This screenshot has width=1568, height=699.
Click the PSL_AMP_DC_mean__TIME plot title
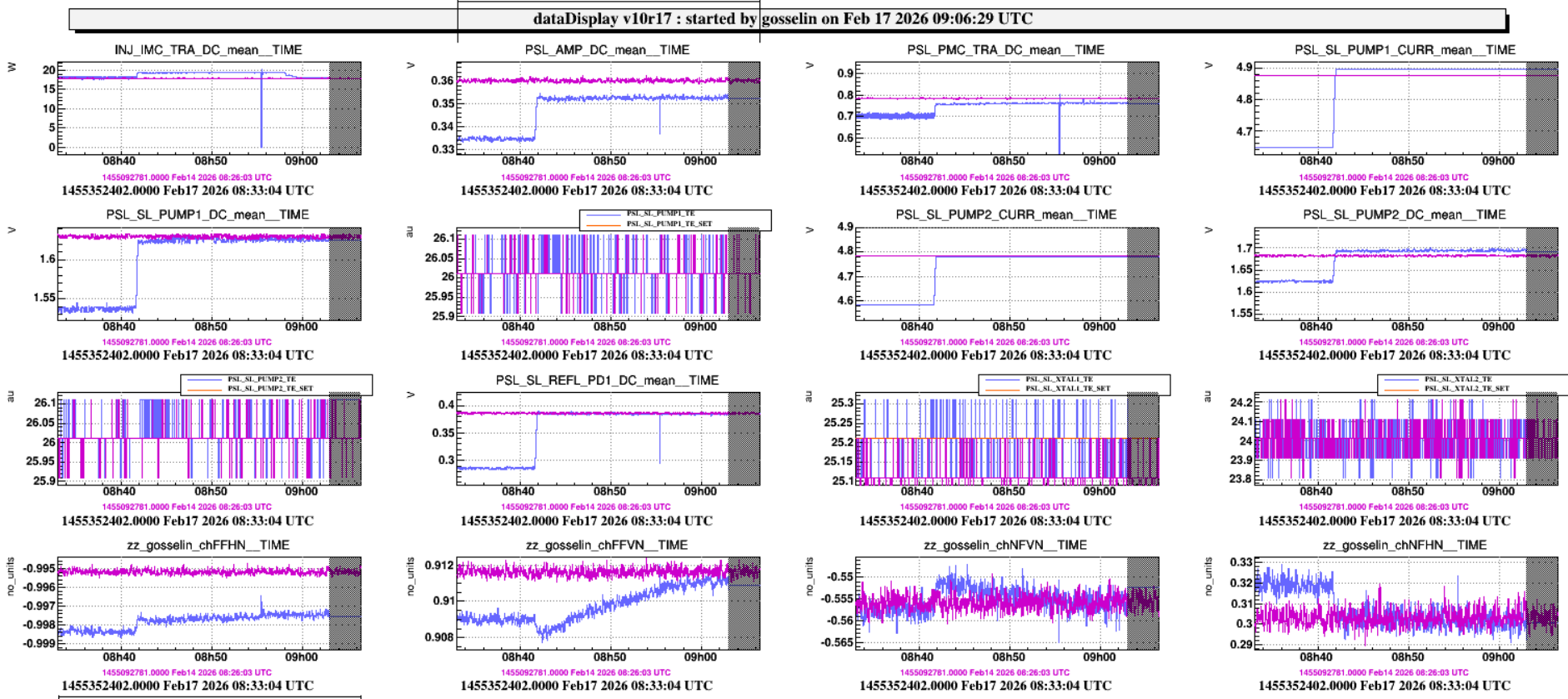pyautogui.click(x=607, y=50)
